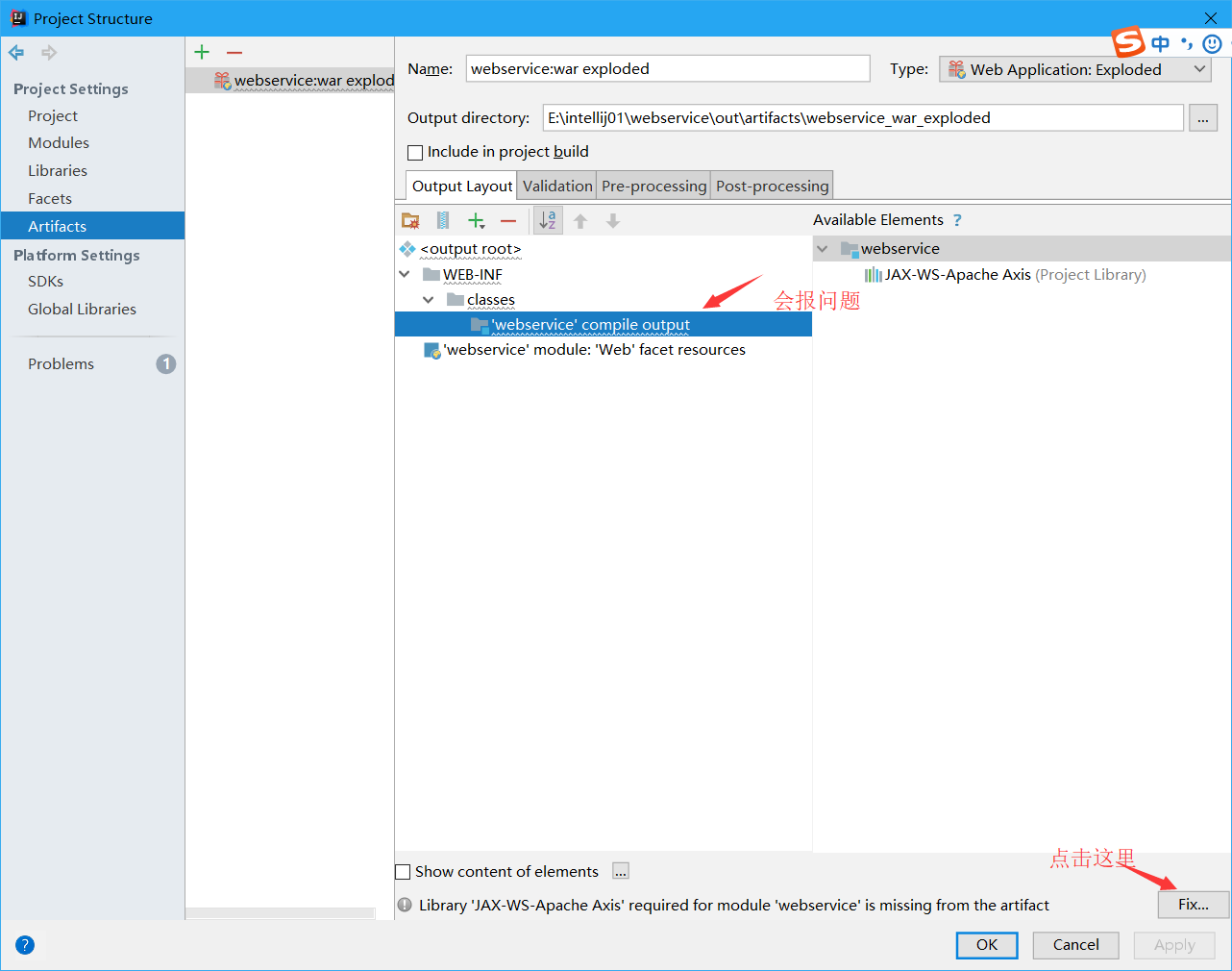This screenshot has height=971, width=1232.
Task: Enable Show content of elements checkbox
Action: pyautogui.click(x=403, y=872)
